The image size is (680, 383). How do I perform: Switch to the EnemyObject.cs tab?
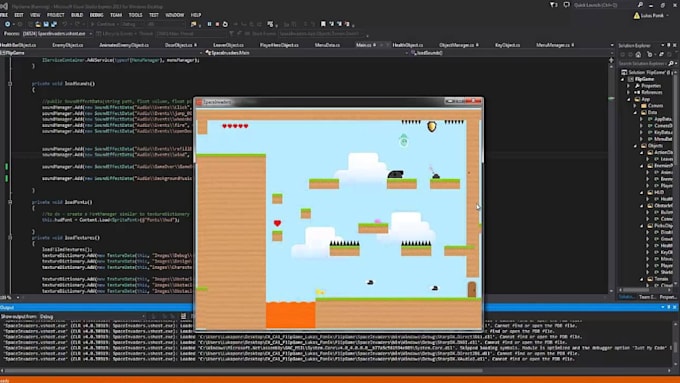pyautogui.click(x=67, y=45)
